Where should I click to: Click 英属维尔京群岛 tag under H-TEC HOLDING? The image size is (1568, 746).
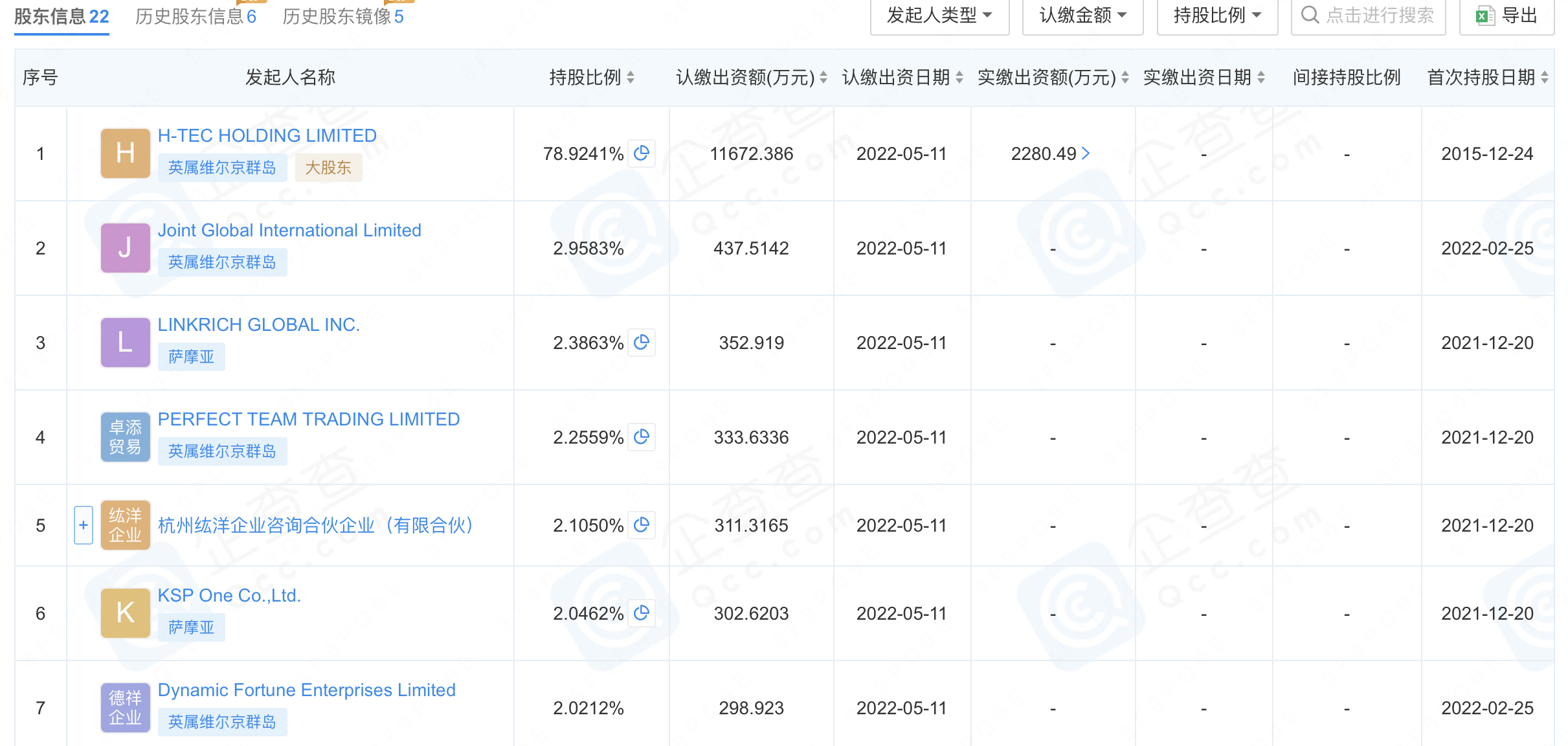pyautogui.click(x=222, y=168)
